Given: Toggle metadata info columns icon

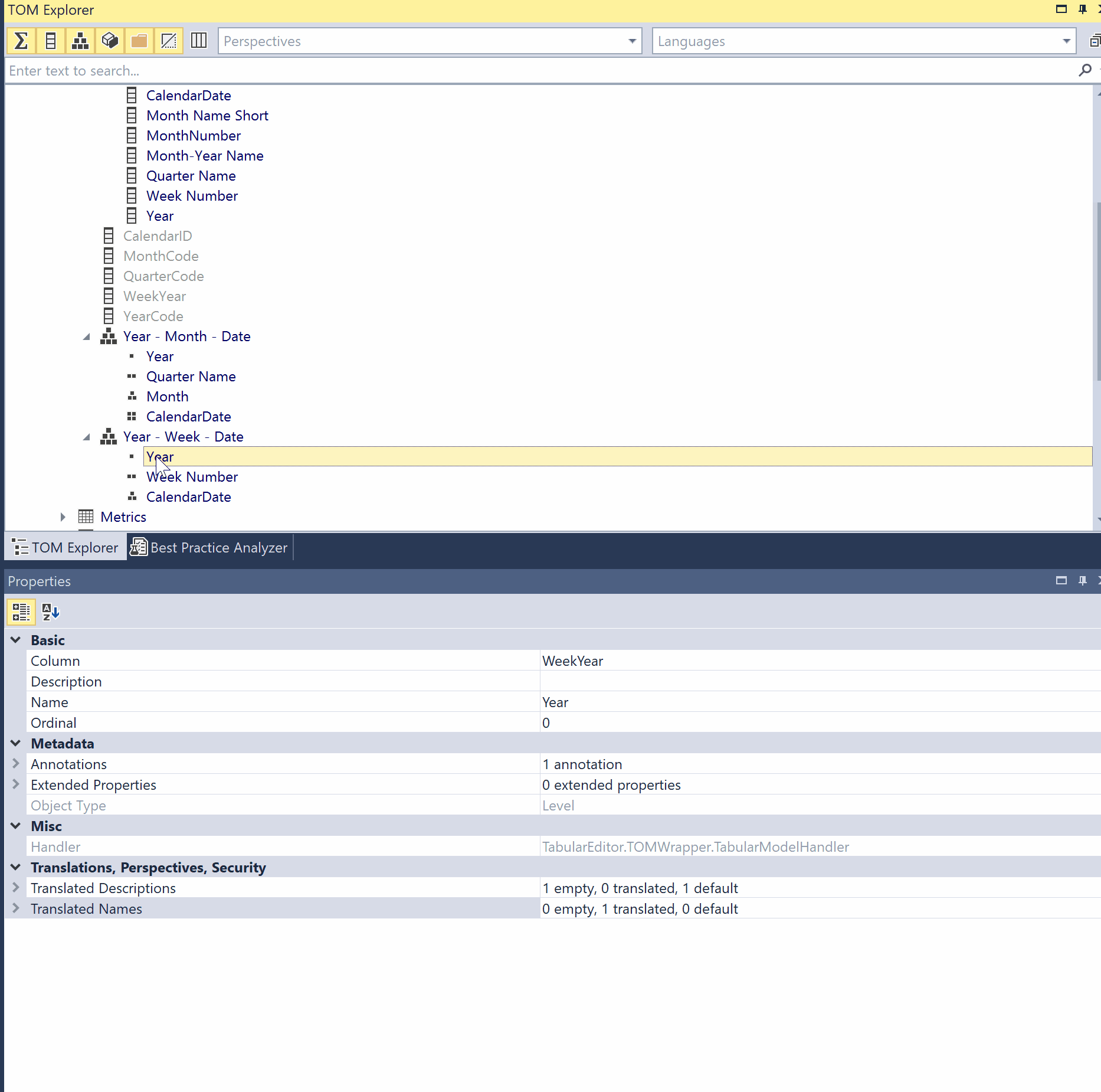Looking at the screenshot, I should pos(199,41).
